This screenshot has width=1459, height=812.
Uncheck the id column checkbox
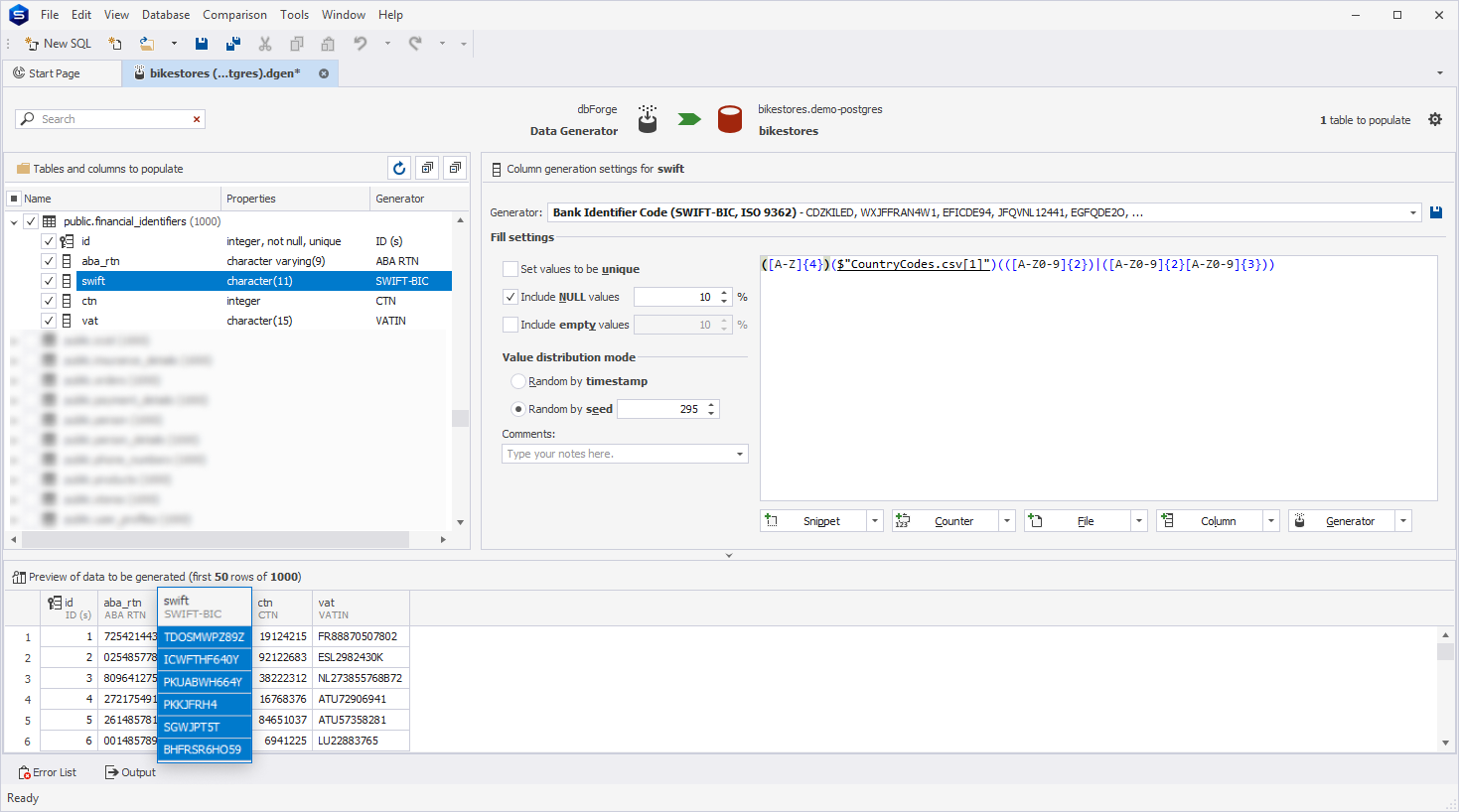48,241
